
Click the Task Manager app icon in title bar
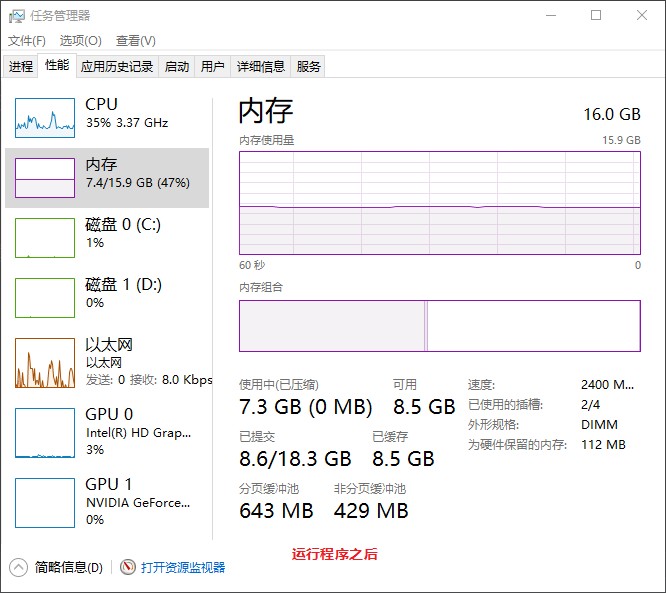click(16, 15)
